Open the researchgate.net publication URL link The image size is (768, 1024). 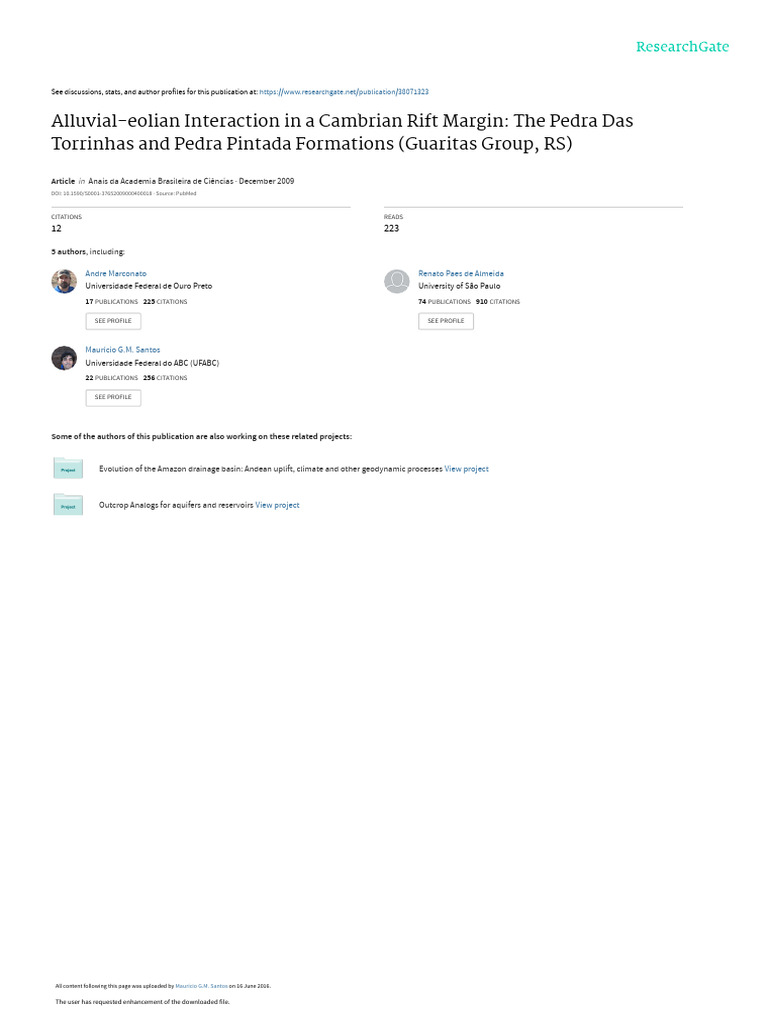tap(344, 91)
